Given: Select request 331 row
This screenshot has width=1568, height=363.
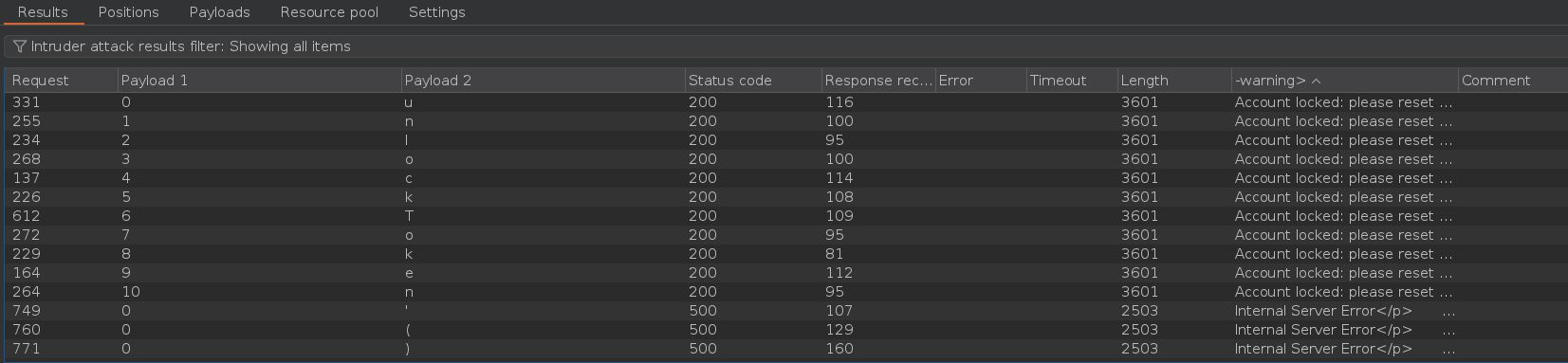Looking at the screenshot, I should tap(785, 102).
